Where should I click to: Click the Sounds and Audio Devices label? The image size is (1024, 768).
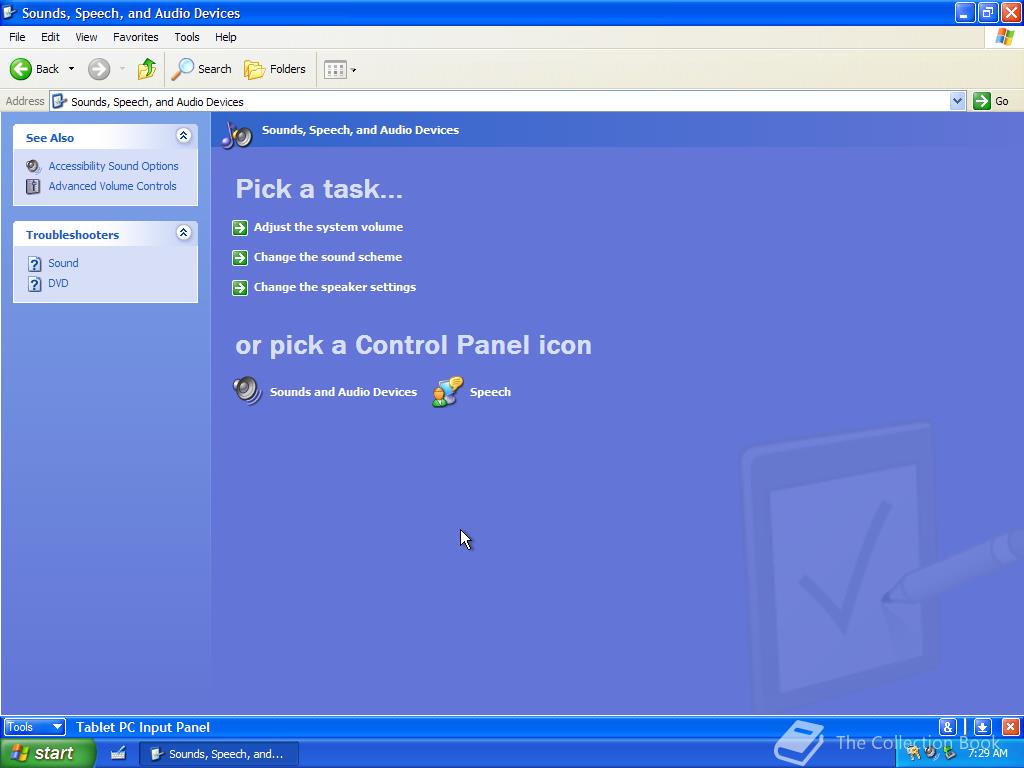(x=344, y=392)
